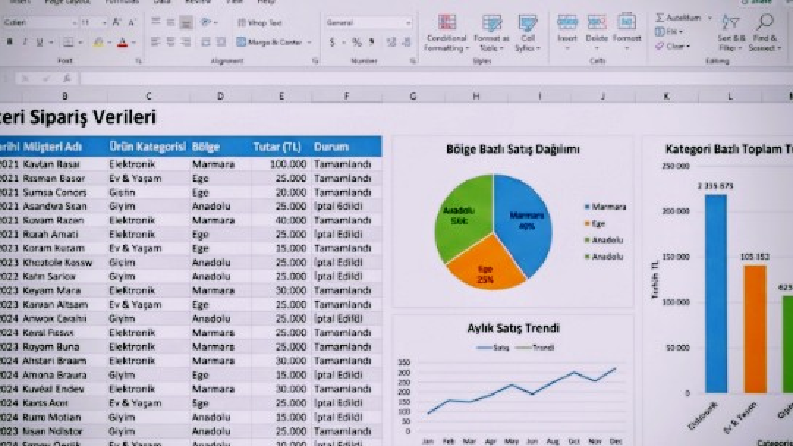Click Merge & Center button

[270, 42]
